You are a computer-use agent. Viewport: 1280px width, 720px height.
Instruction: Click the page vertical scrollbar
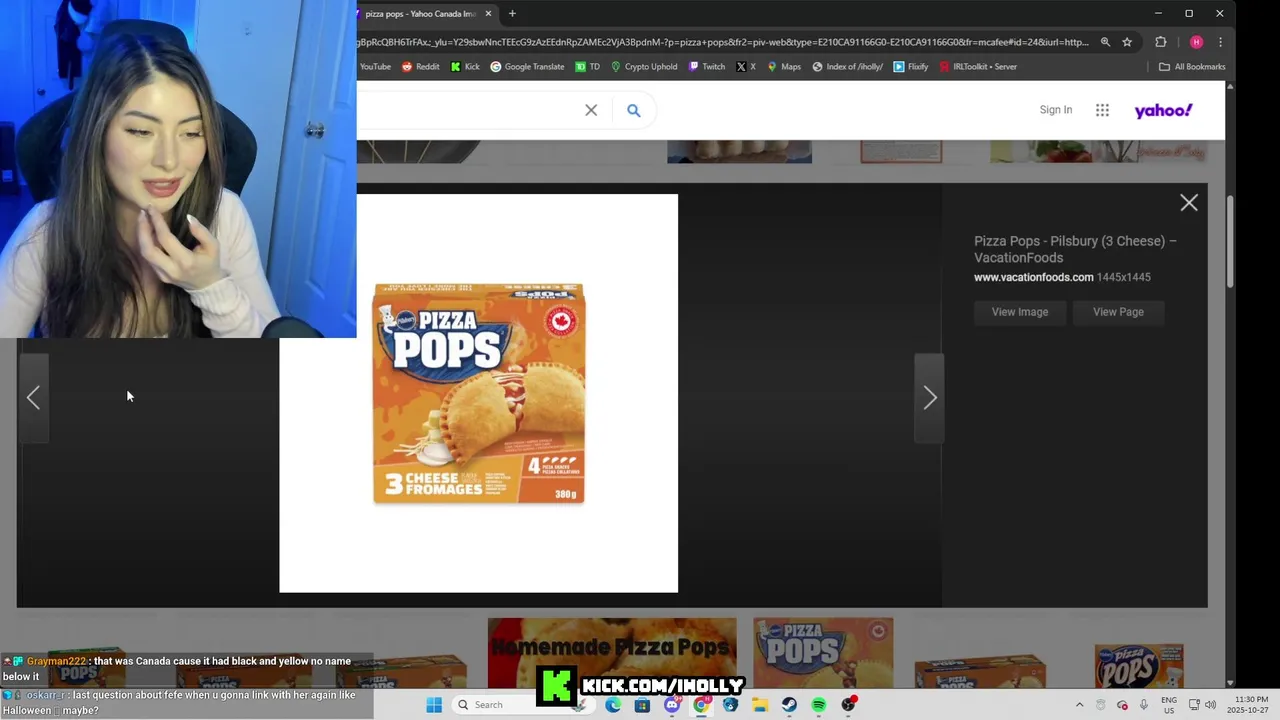(1230, 385)
